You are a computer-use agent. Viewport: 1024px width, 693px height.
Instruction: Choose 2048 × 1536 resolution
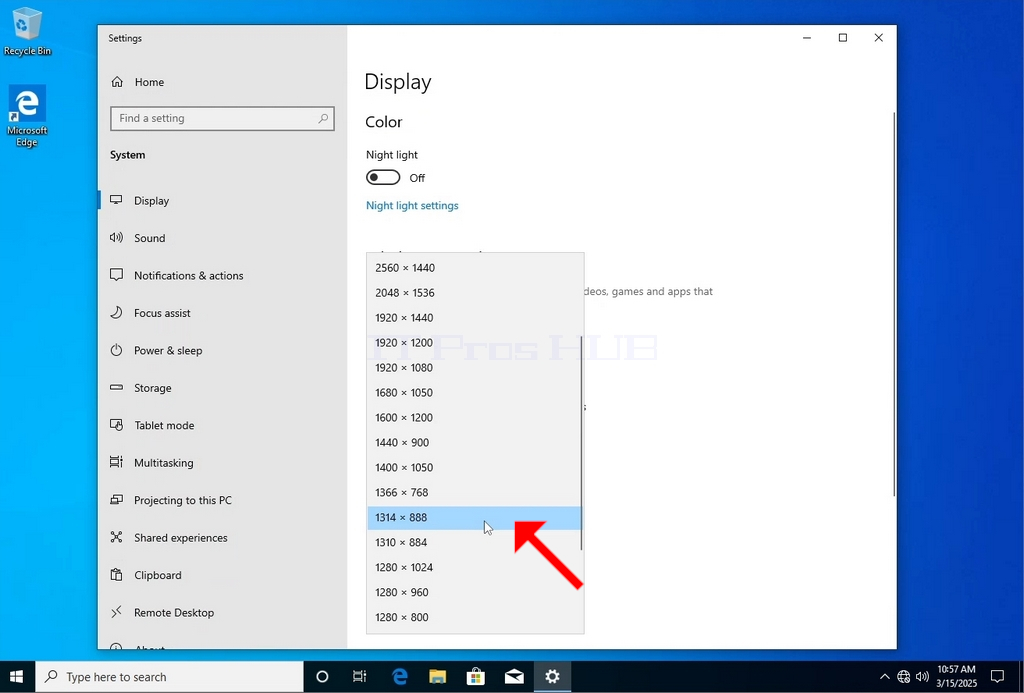tap(474, 293)
